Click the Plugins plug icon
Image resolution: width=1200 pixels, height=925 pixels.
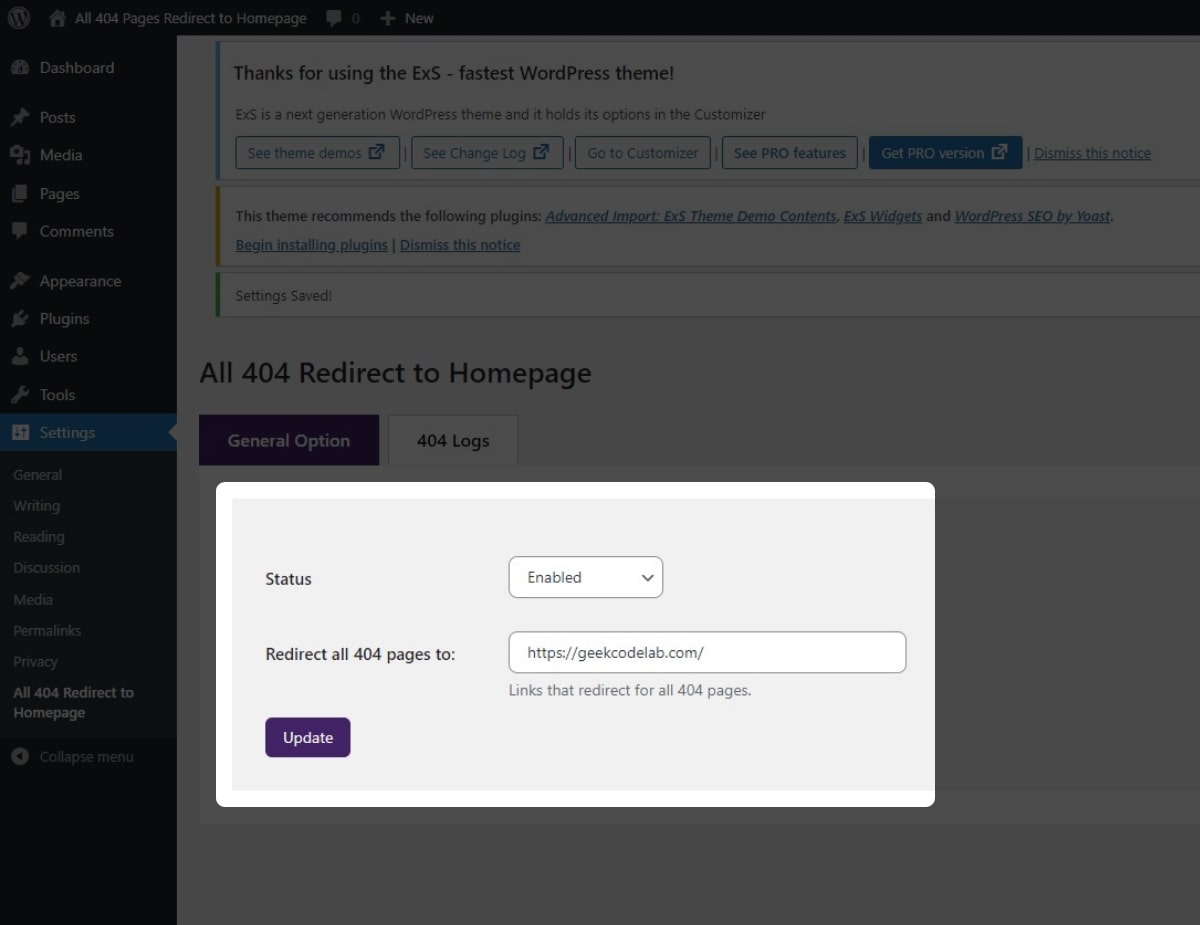(x=20, y=319)
